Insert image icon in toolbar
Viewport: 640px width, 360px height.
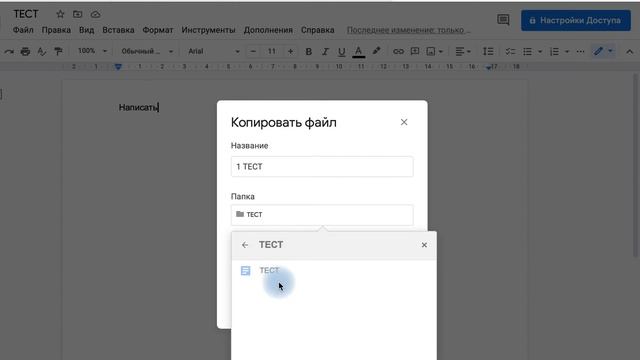431,51
